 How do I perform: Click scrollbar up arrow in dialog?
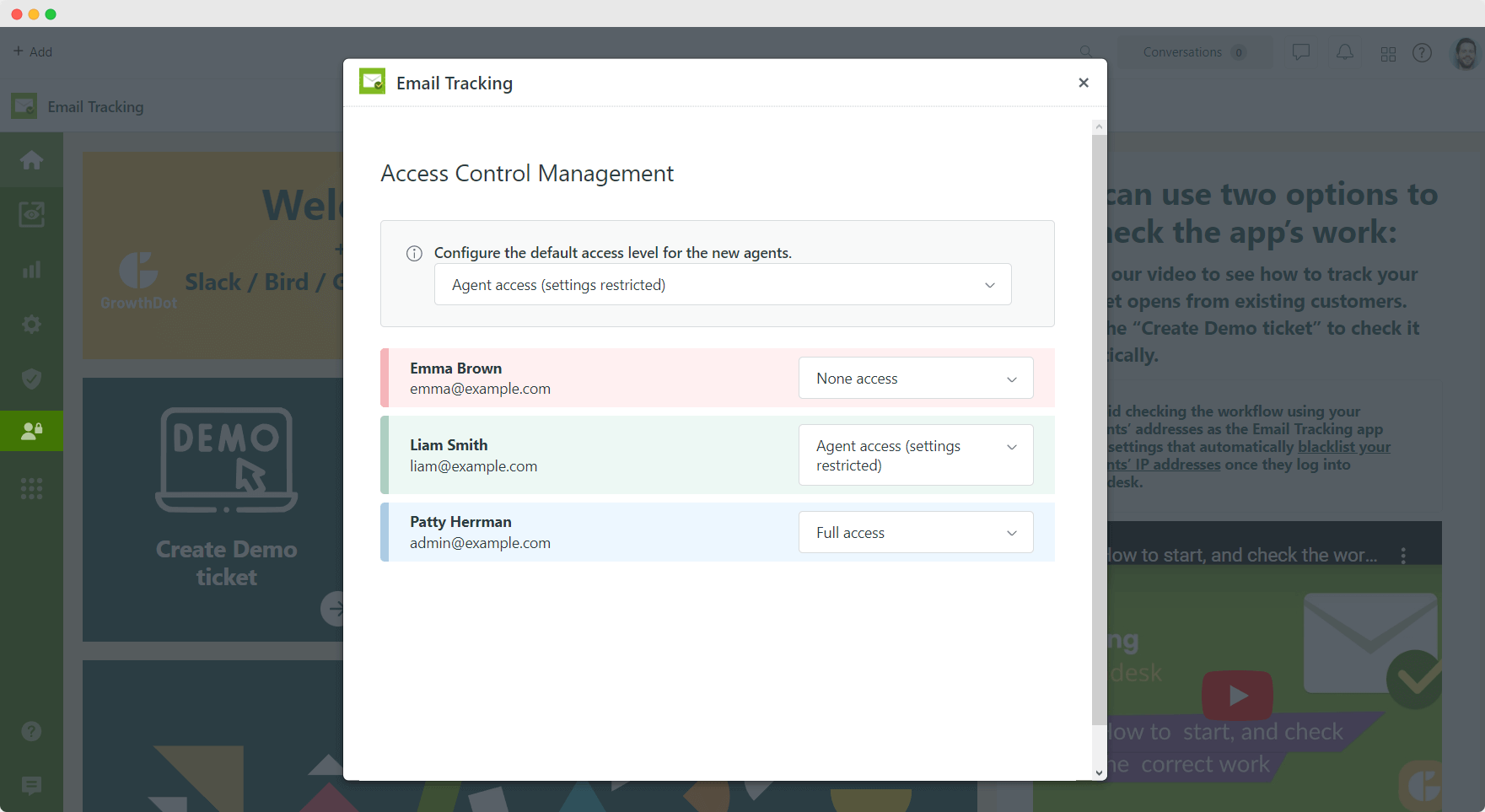click(x=1099, y=126)
